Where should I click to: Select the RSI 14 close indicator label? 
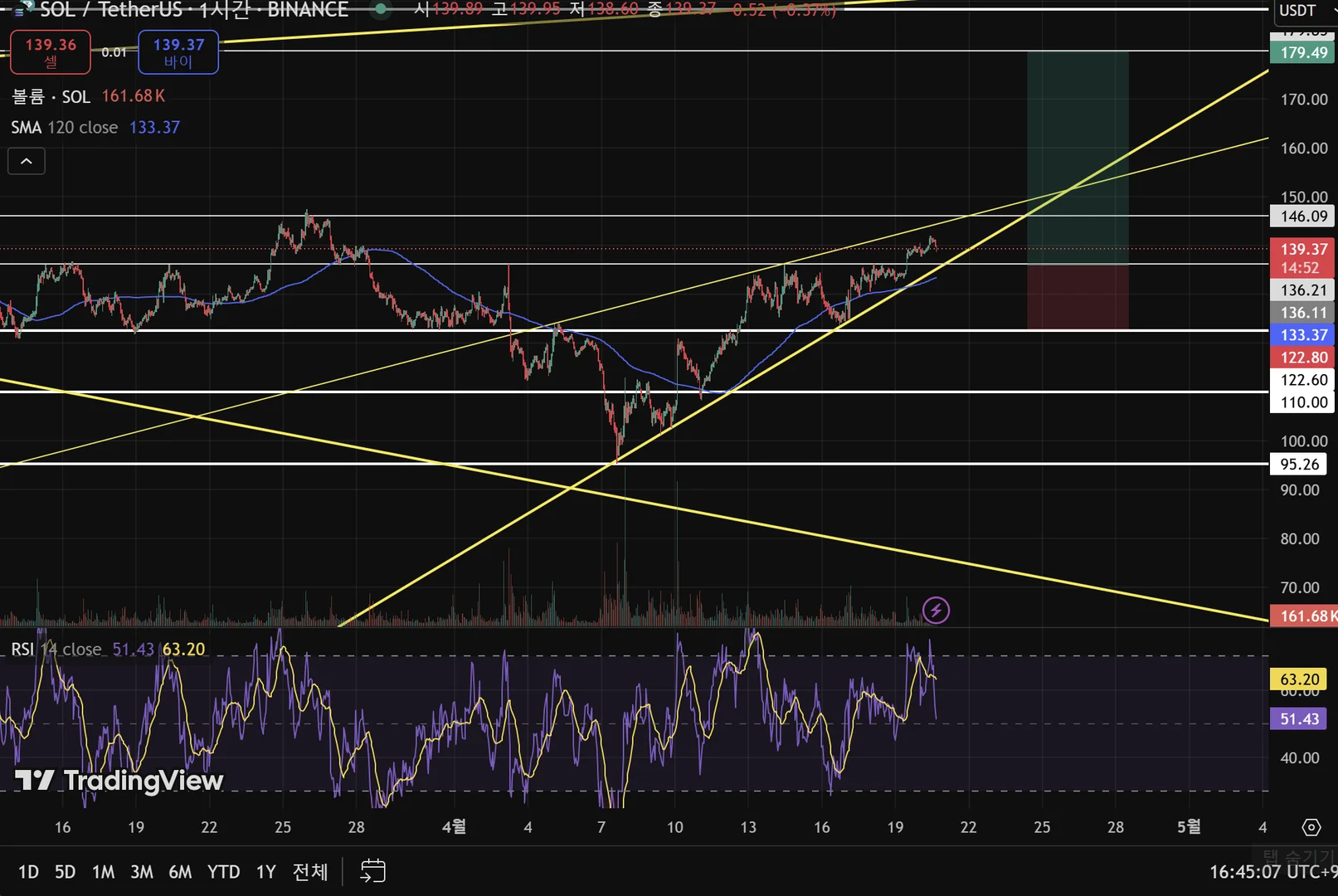click(56, 650)
